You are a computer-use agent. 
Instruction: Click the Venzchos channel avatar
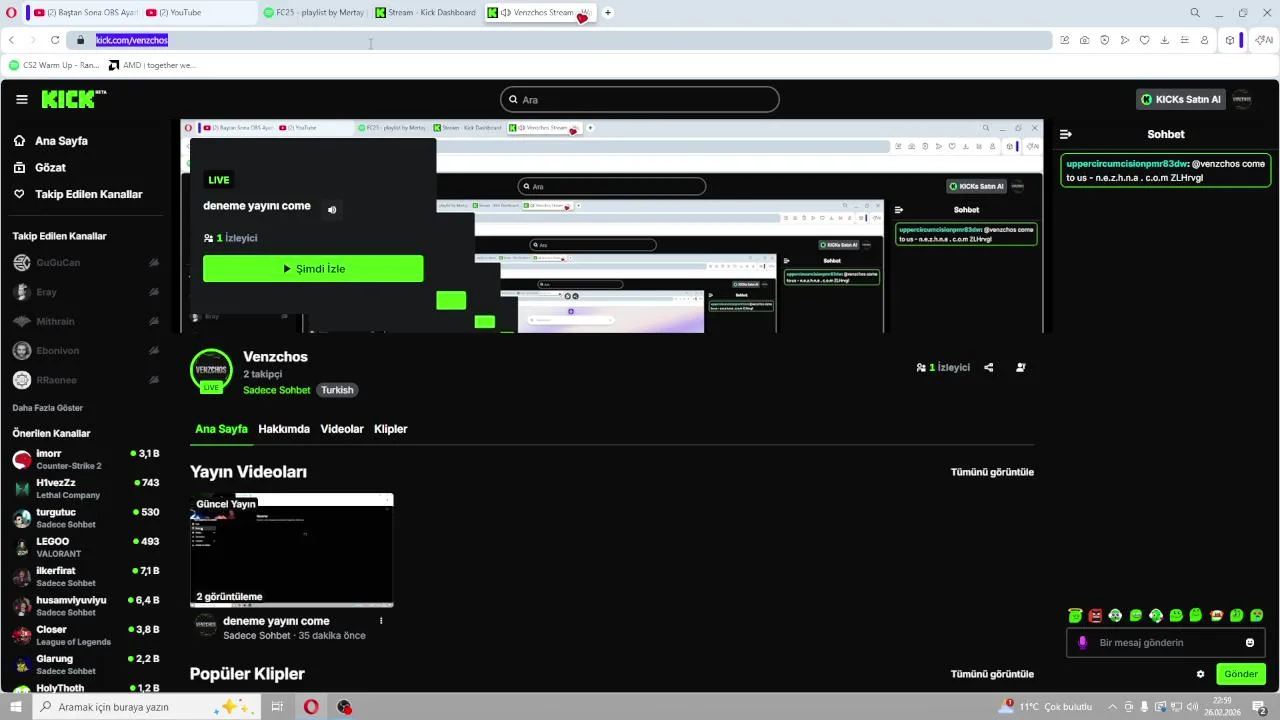211,370
